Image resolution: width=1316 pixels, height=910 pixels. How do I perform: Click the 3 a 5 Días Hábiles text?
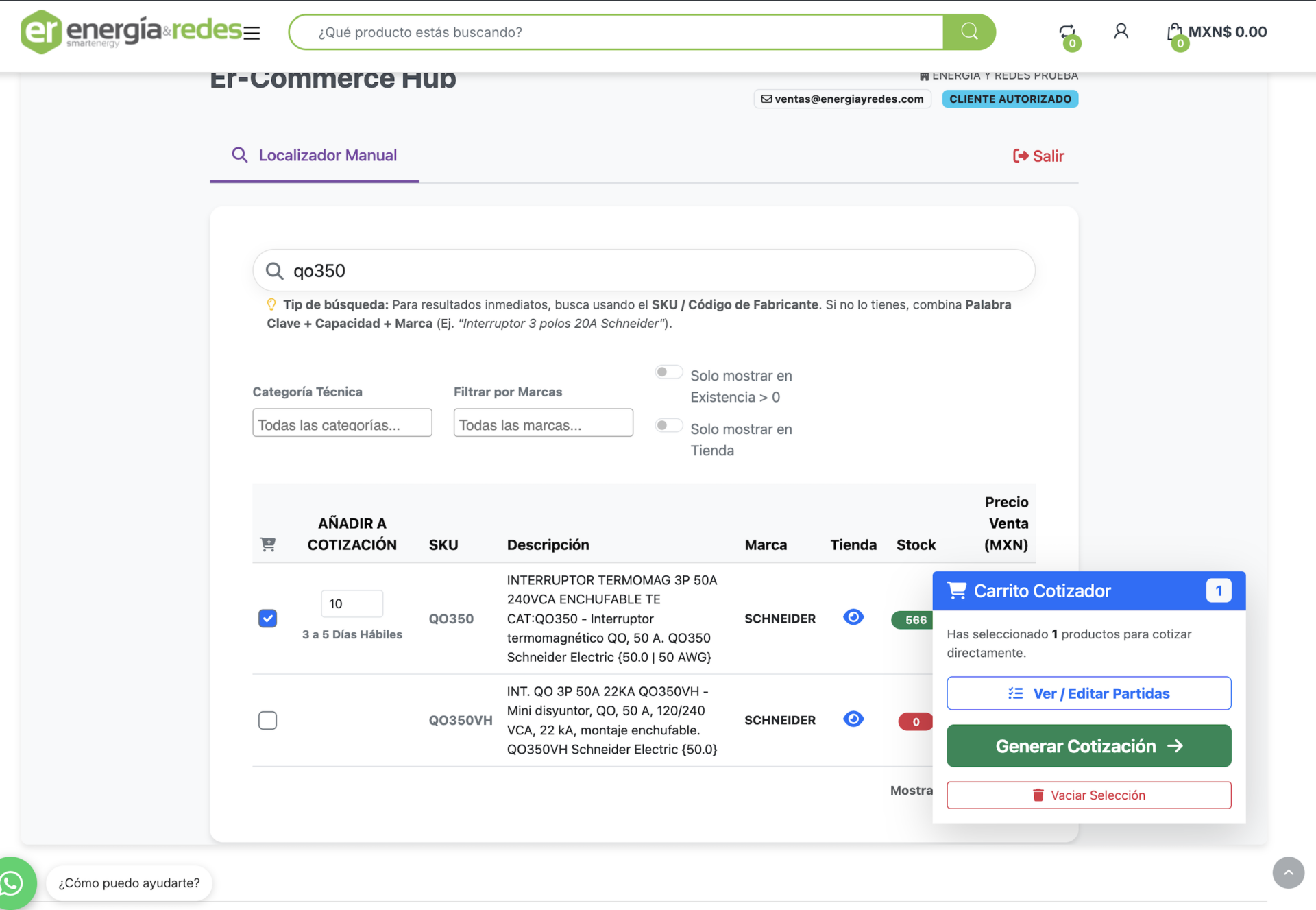pyautogui.click(x=352, y=634)
